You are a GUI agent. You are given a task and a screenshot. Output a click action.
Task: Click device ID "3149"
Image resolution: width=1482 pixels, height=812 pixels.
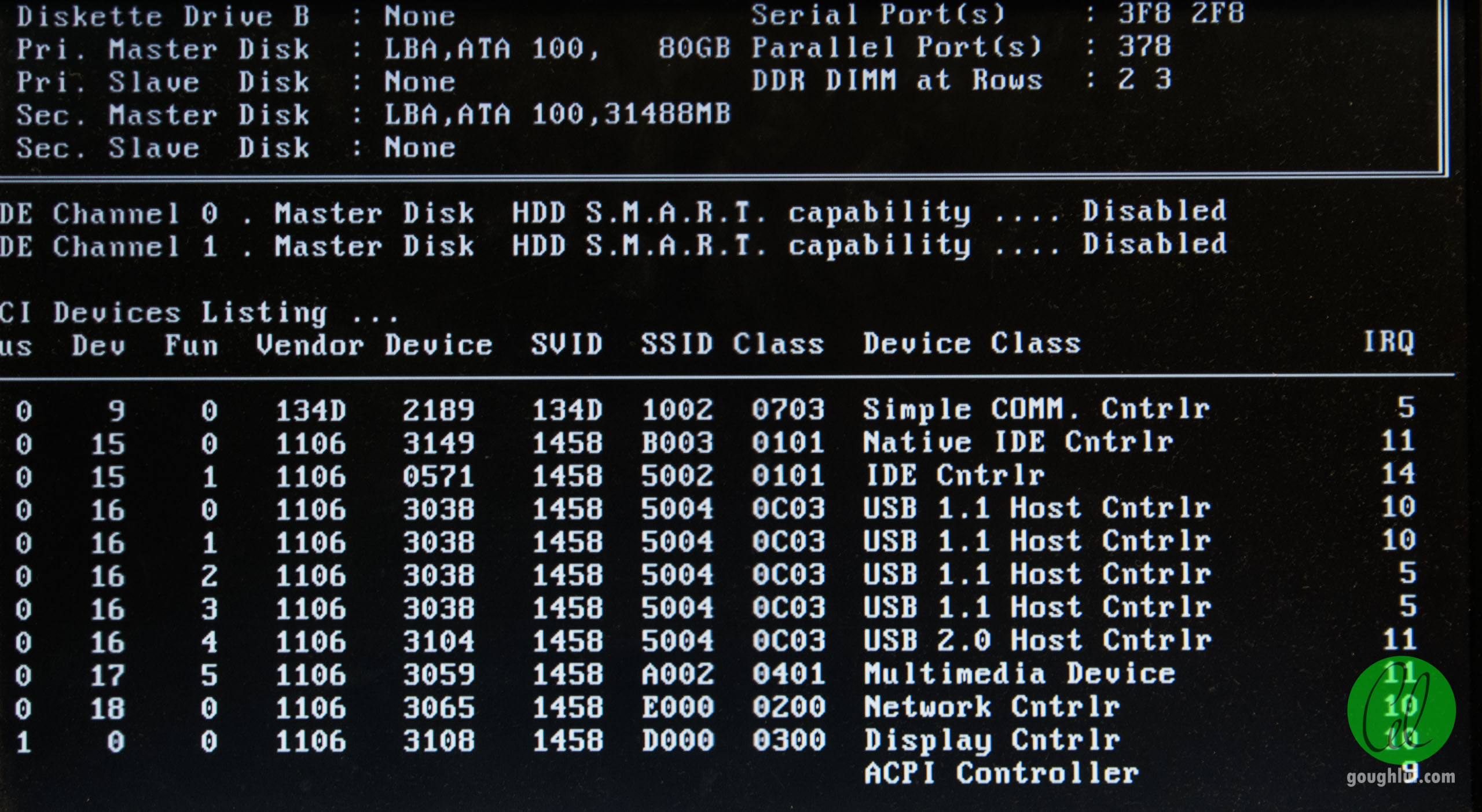tap(438, 443)
